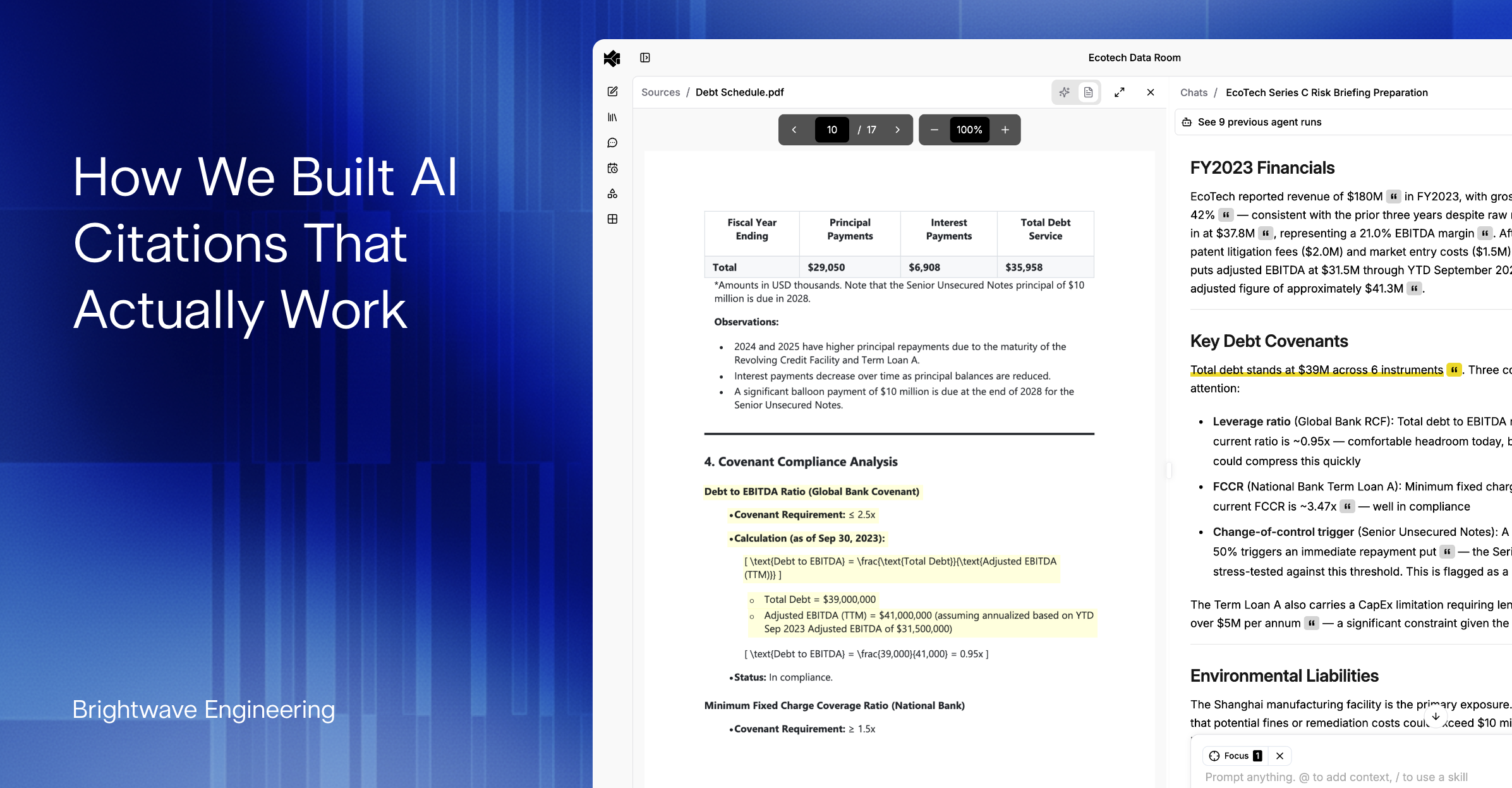
Task: Click the new note edit icon
Action: [612, 92]
